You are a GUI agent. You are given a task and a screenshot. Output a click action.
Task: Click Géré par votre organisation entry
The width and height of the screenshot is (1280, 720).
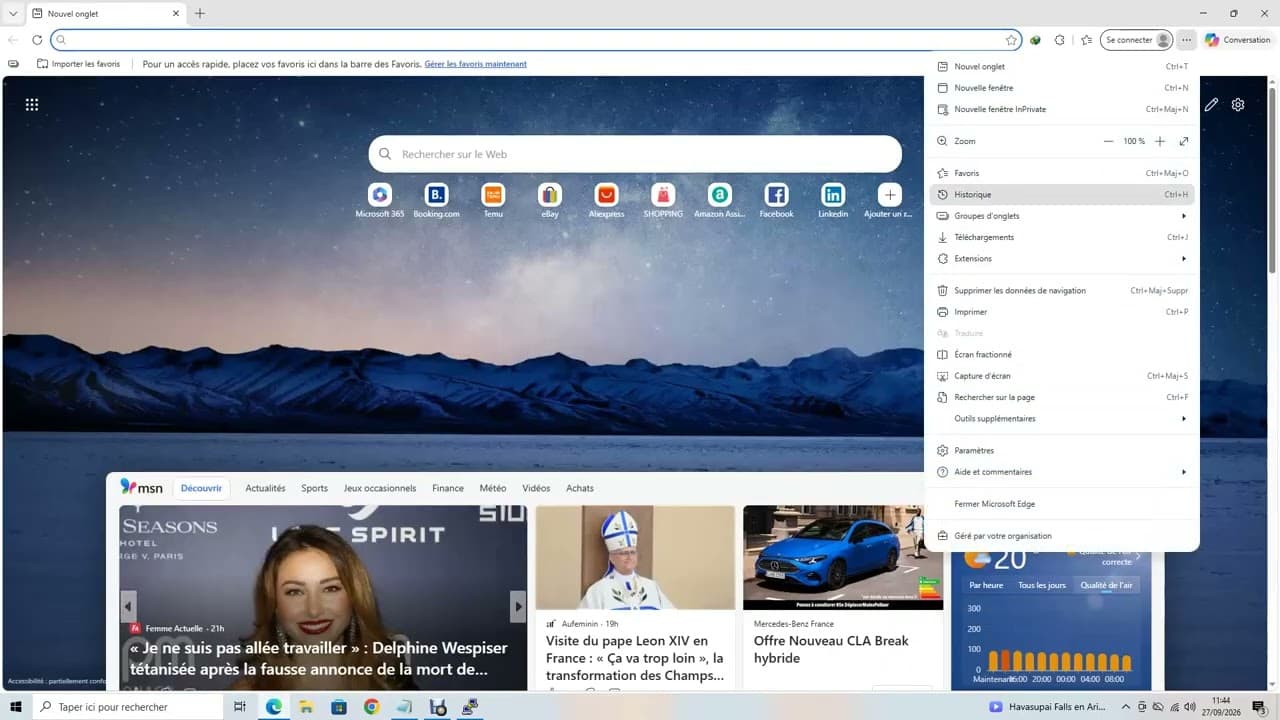[x=1062, y=536]
